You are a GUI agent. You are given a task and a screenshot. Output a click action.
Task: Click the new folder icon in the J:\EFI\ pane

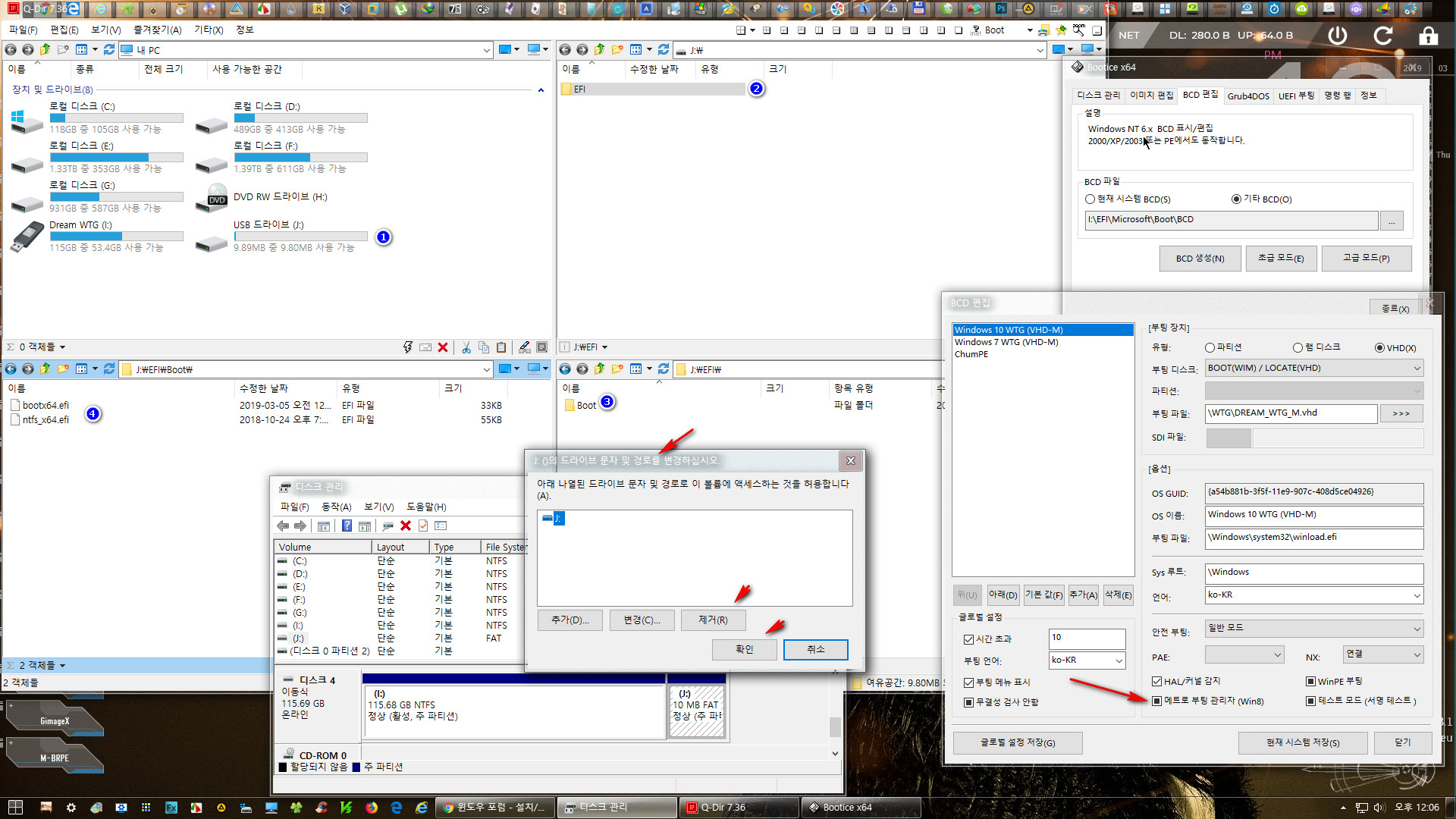(x=617, y=369)
